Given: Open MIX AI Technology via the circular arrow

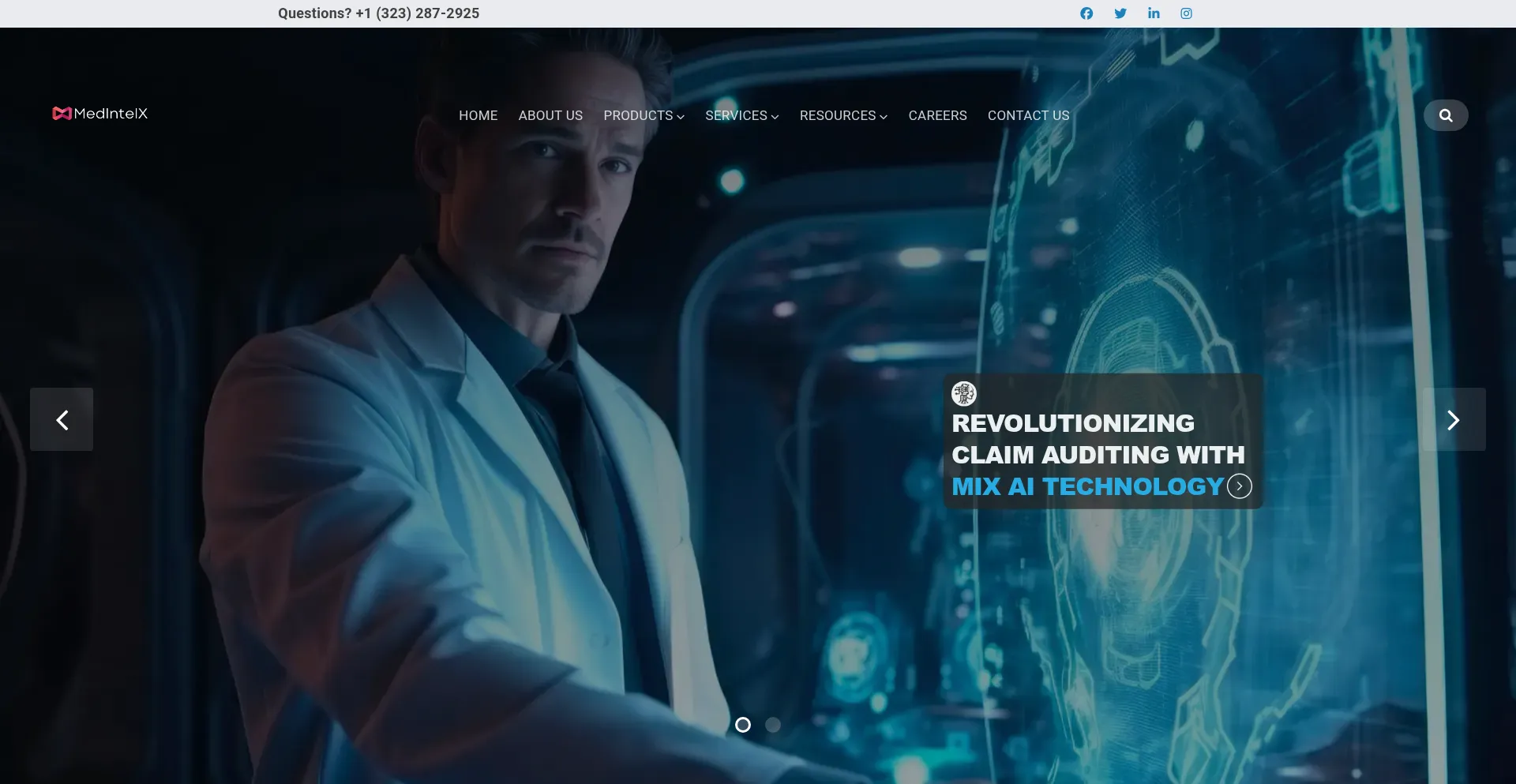Looking at the screenshot, I should tap(1238, 486).
